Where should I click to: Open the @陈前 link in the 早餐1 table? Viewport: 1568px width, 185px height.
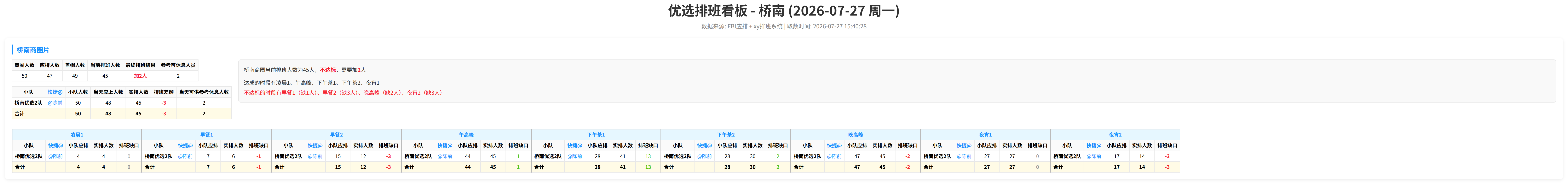coord(185,156)
